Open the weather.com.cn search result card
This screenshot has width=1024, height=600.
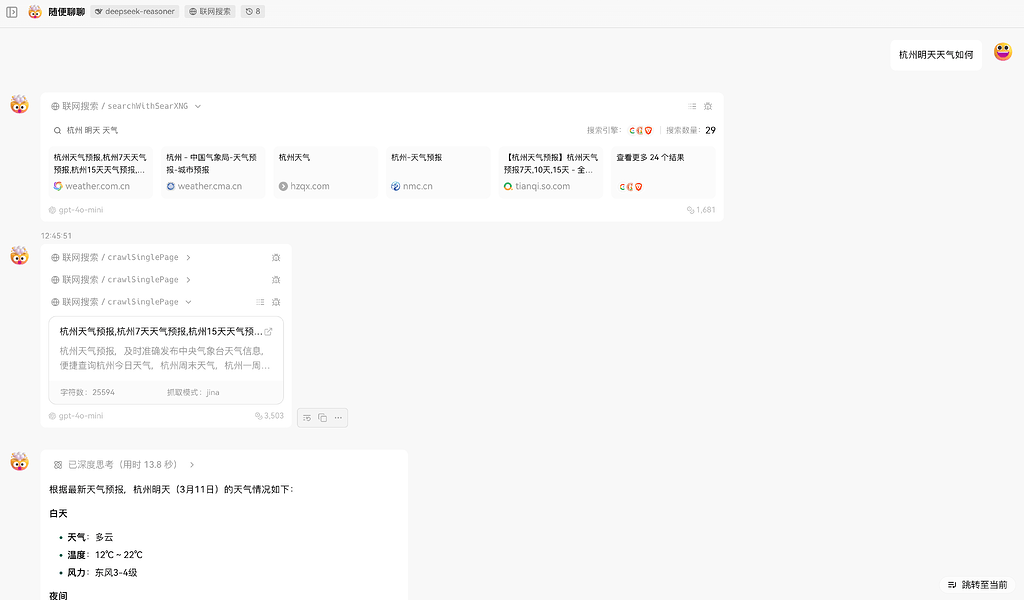(100, 172)
